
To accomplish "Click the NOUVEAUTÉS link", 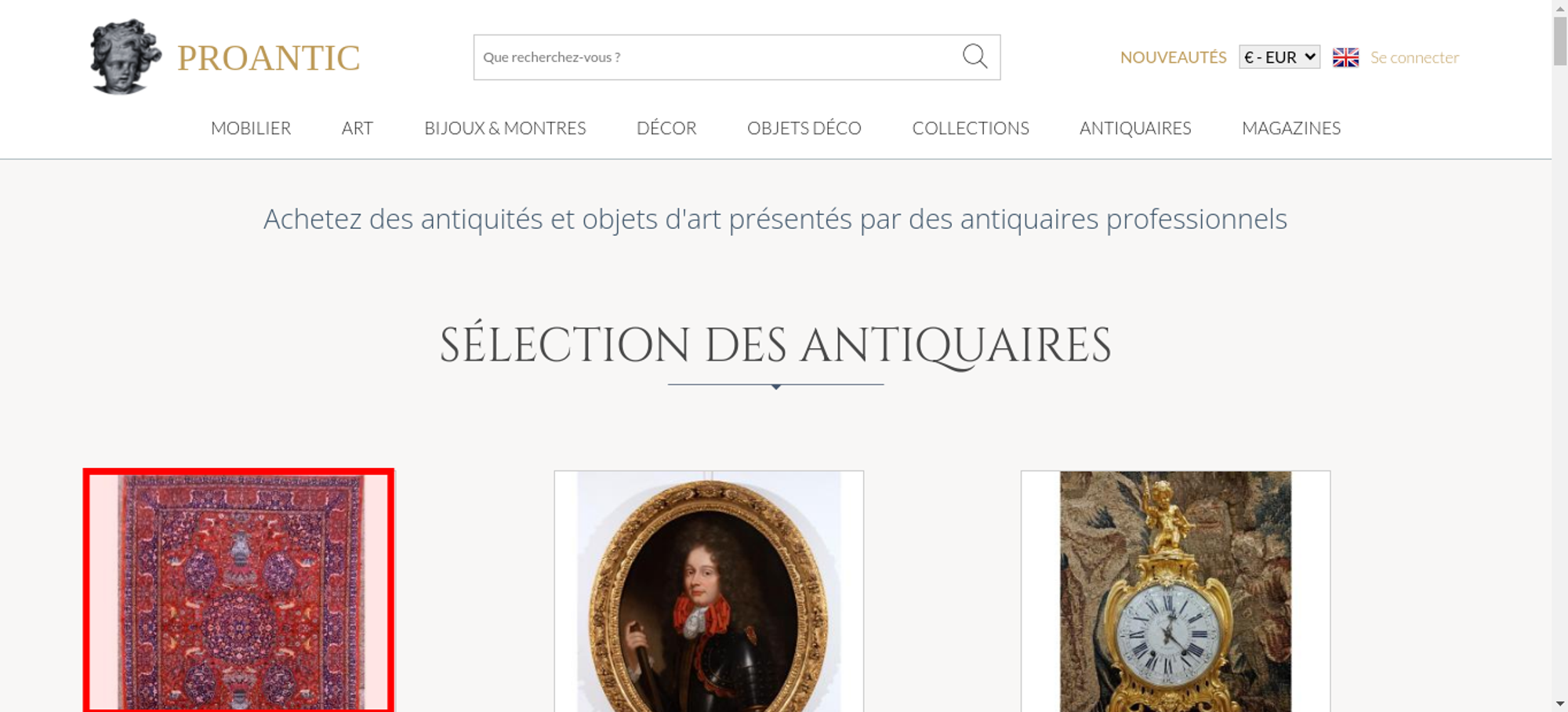I will 1173,57.
